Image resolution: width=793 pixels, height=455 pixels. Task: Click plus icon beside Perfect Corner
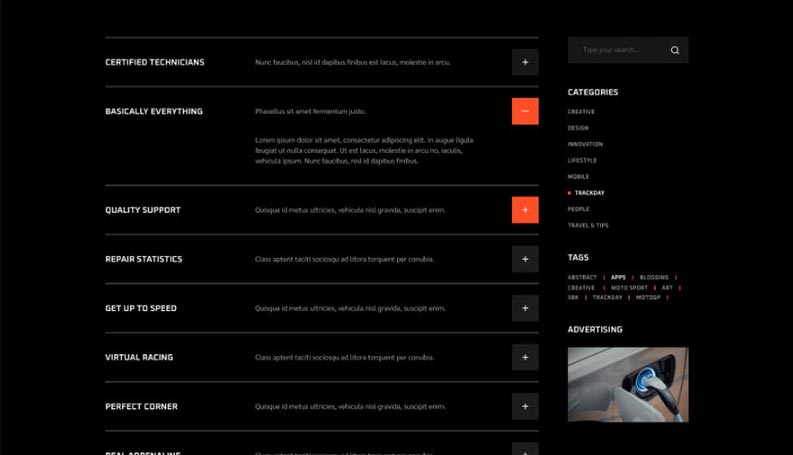pos(525,406)
